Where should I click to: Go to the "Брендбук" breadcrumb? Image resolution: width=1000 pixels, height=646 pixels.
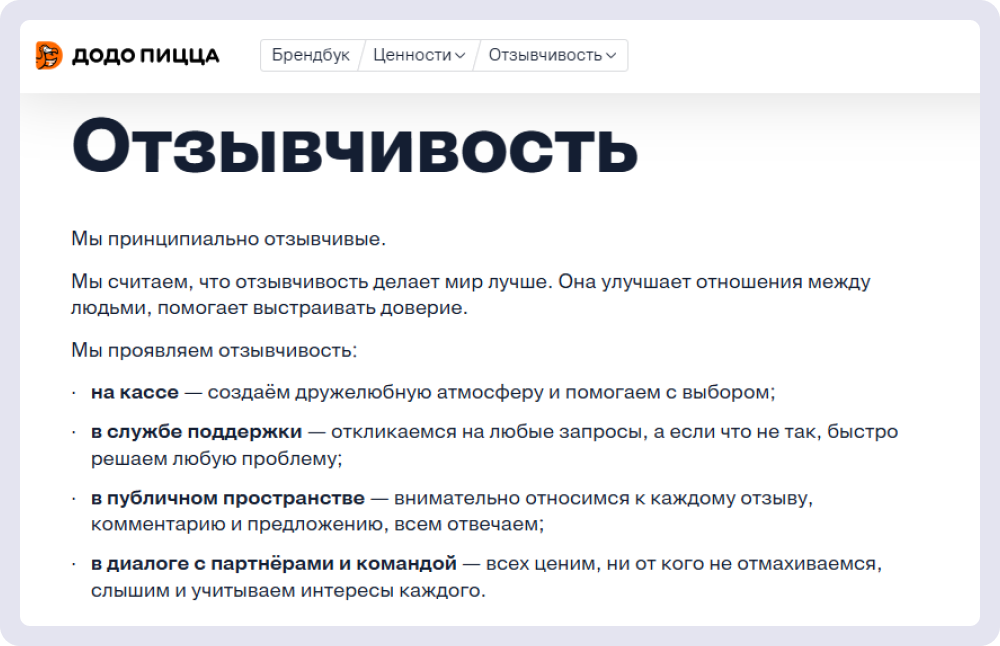click(311, 55)
